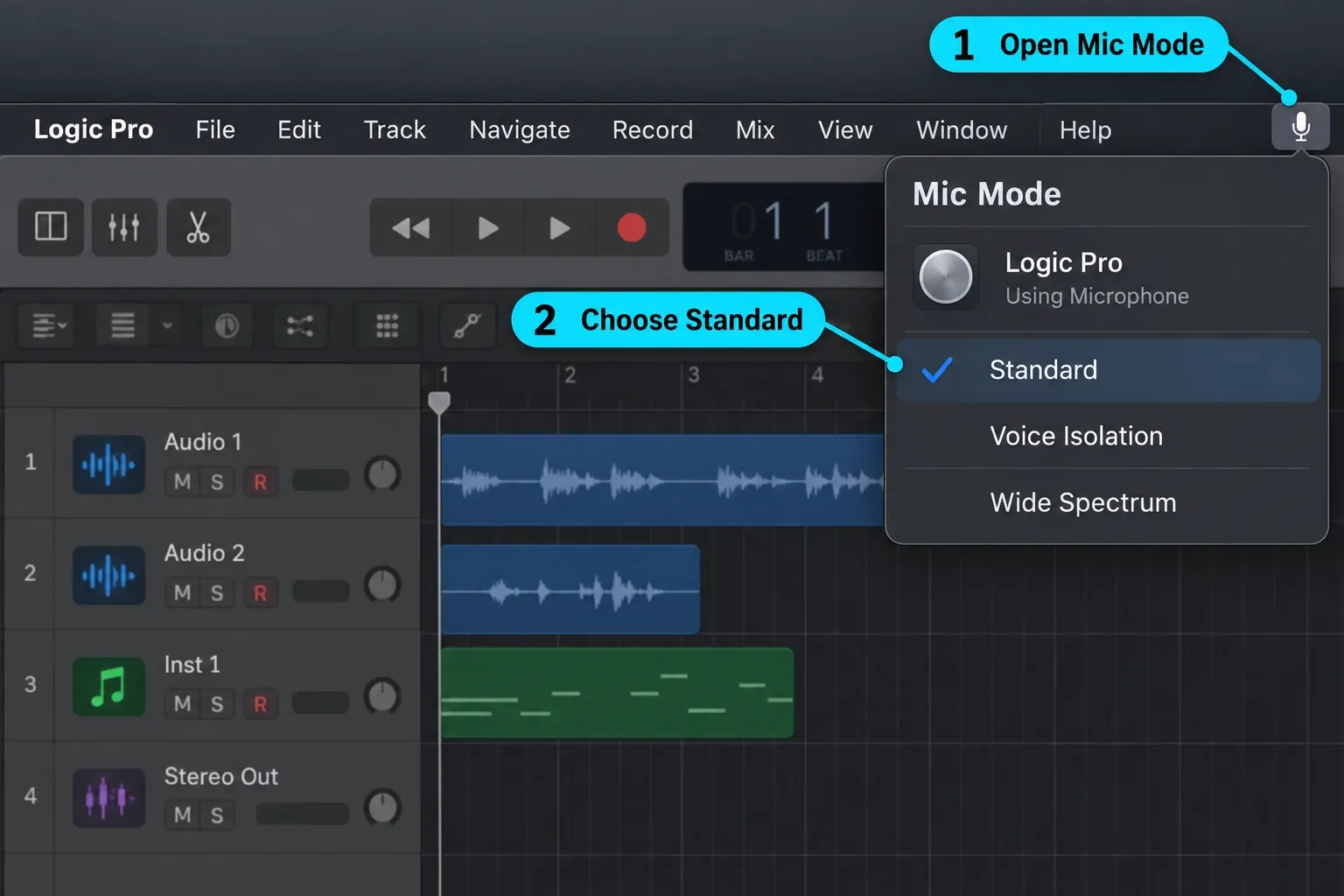Click the automation curve toolbar icon

tap(466, 325)
